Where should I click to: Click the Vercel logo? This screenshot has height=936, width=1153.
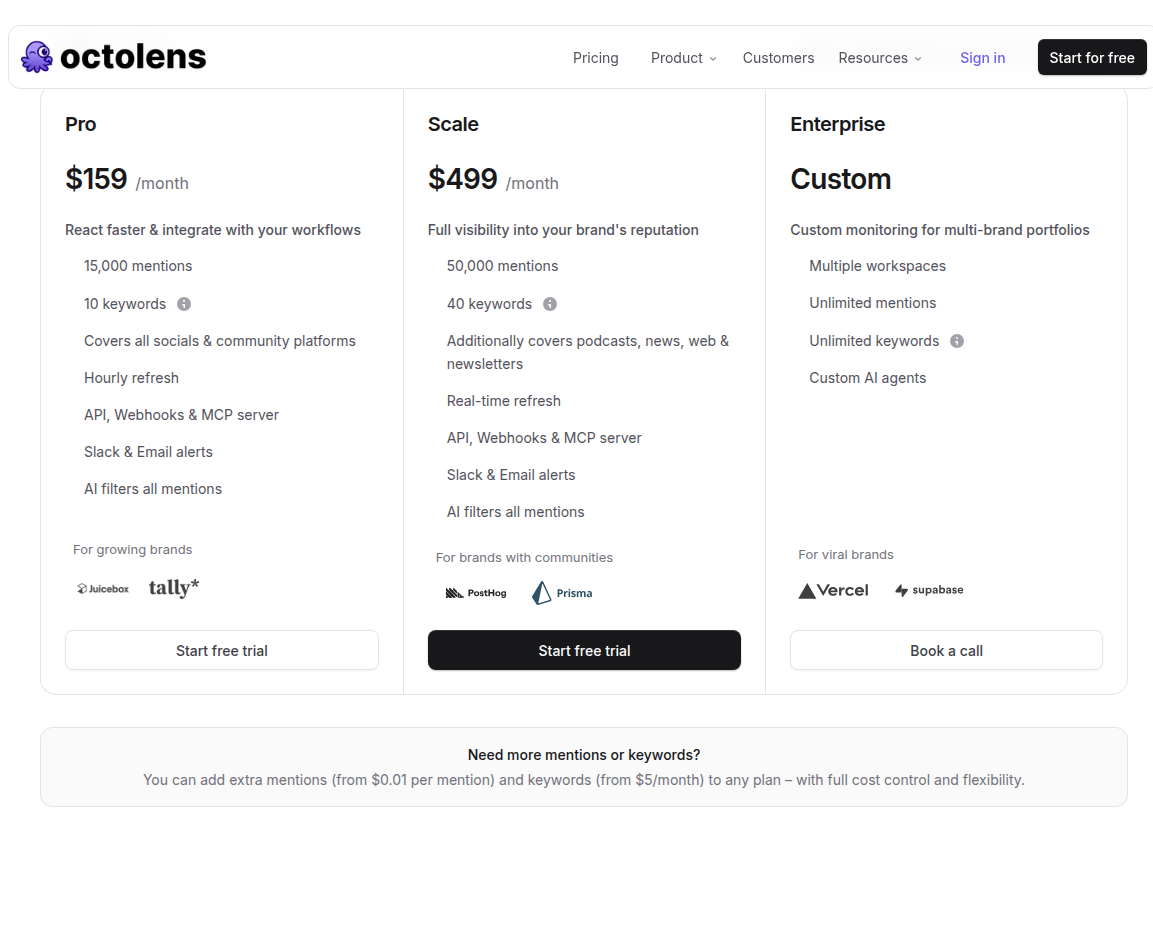pos(833,590)
